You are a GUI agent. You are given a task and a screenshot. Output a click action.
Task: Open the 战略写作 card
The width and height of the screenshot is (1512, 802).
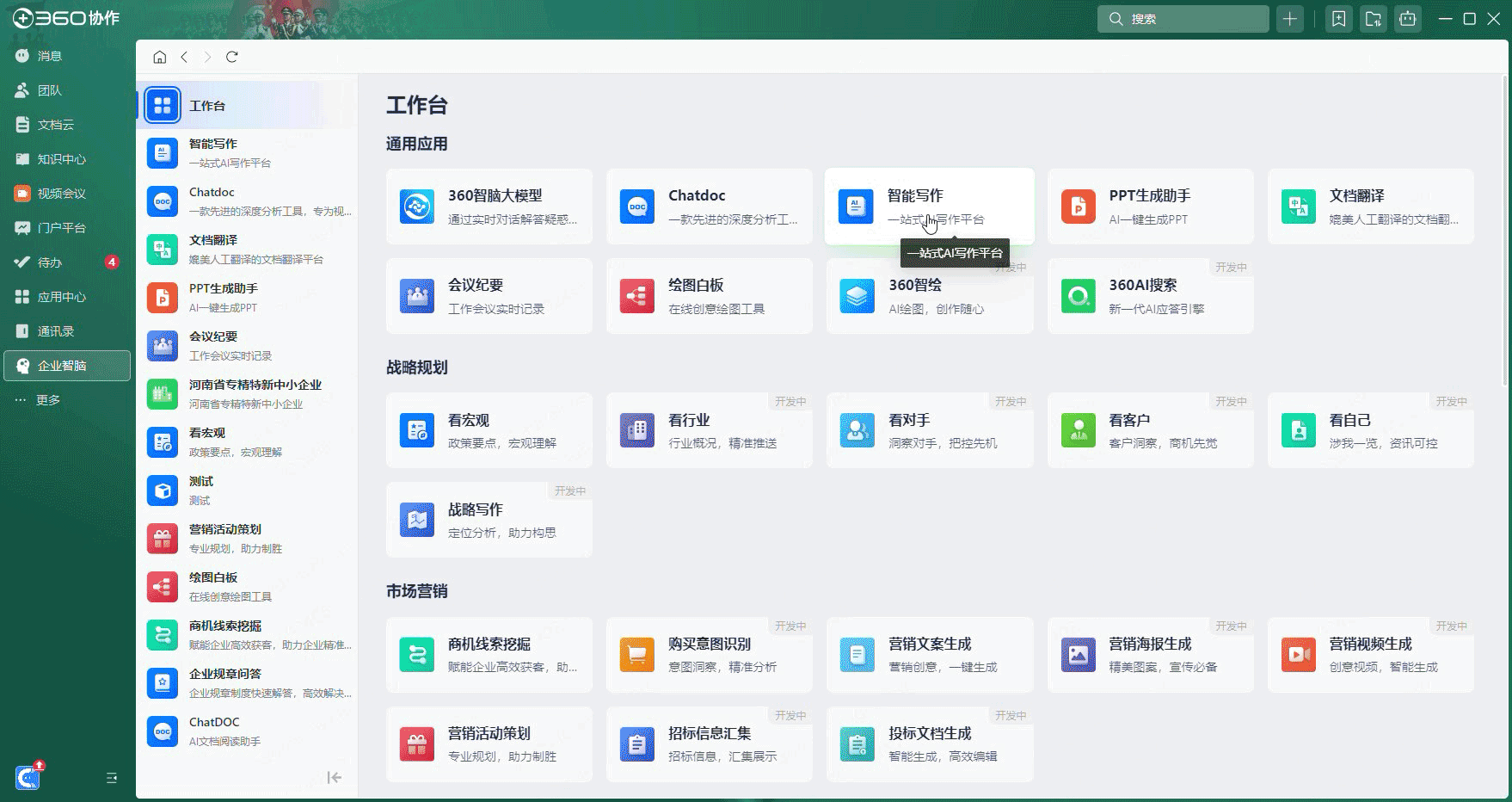(489, 520)
